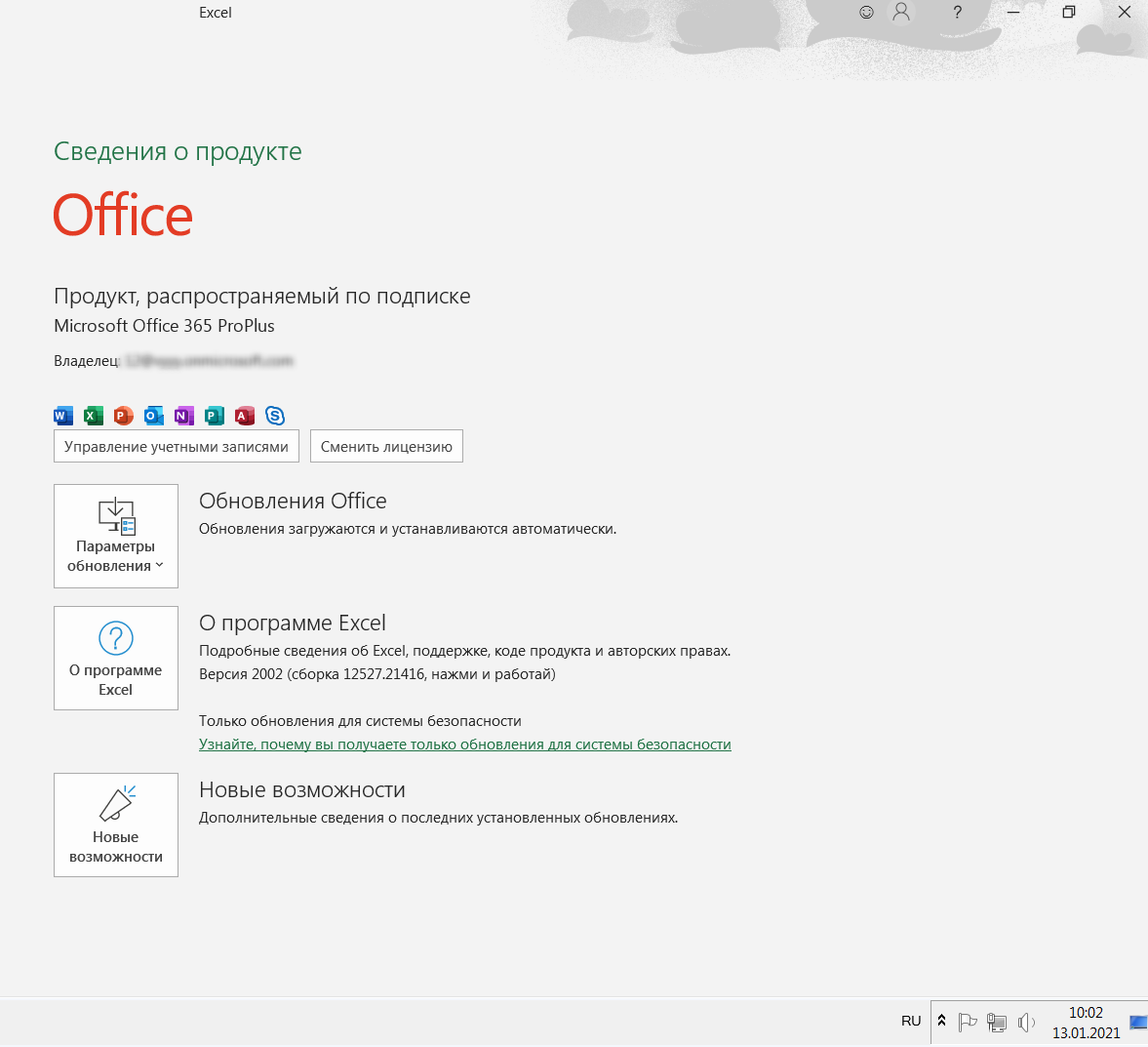Open the volume speaker icon
The height and width of the screenshot is (1047, 1148).
tap(1026, 1022)
